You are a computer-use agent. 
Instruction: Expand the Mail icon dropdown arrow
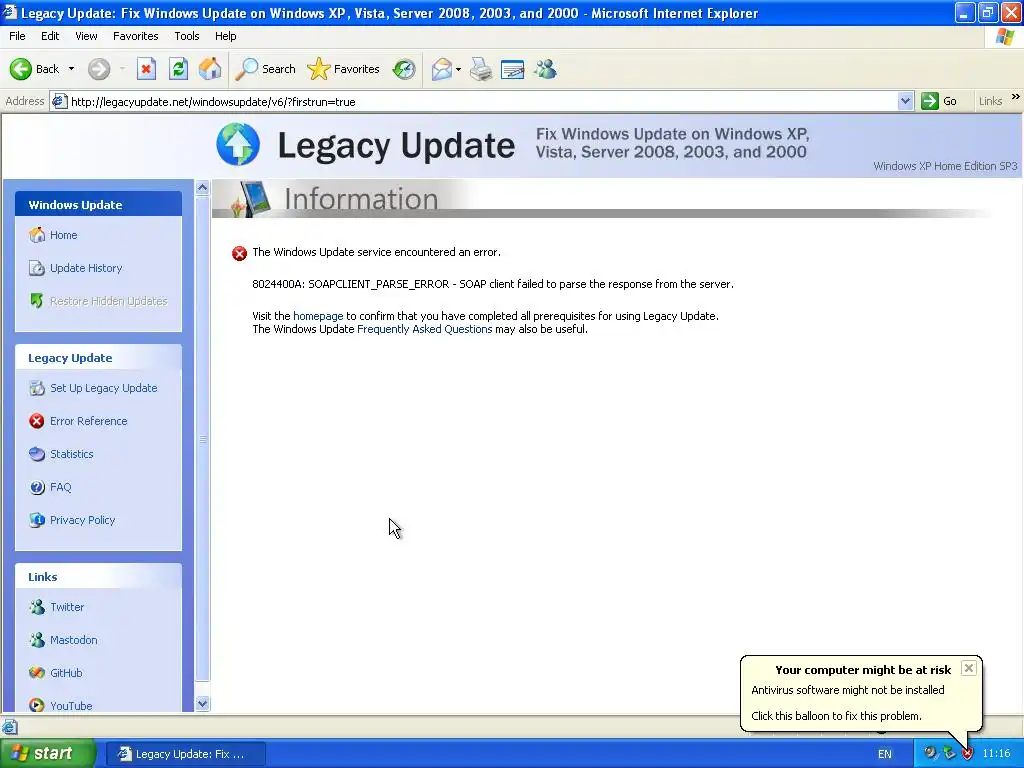coord(458,69)
